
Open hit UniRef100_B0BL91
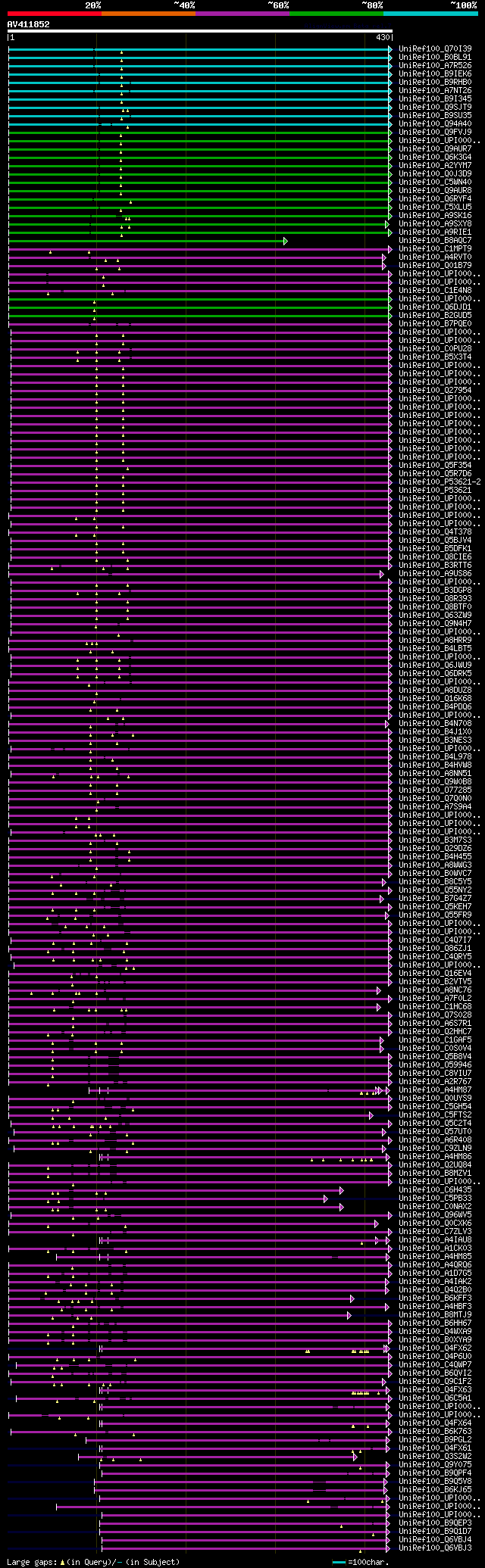coord(435,57)
